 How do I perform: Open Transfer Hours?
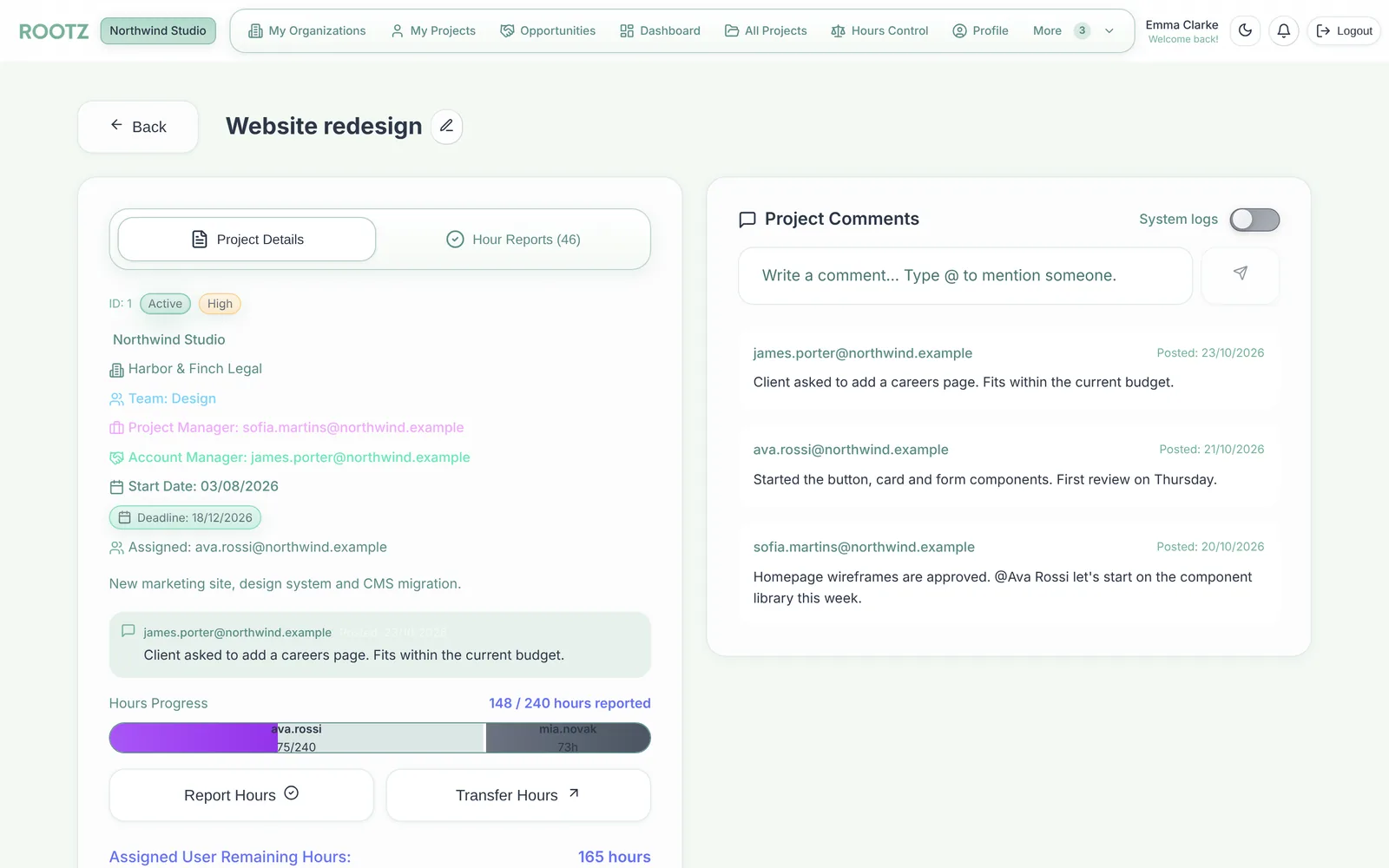pos(518,795)
